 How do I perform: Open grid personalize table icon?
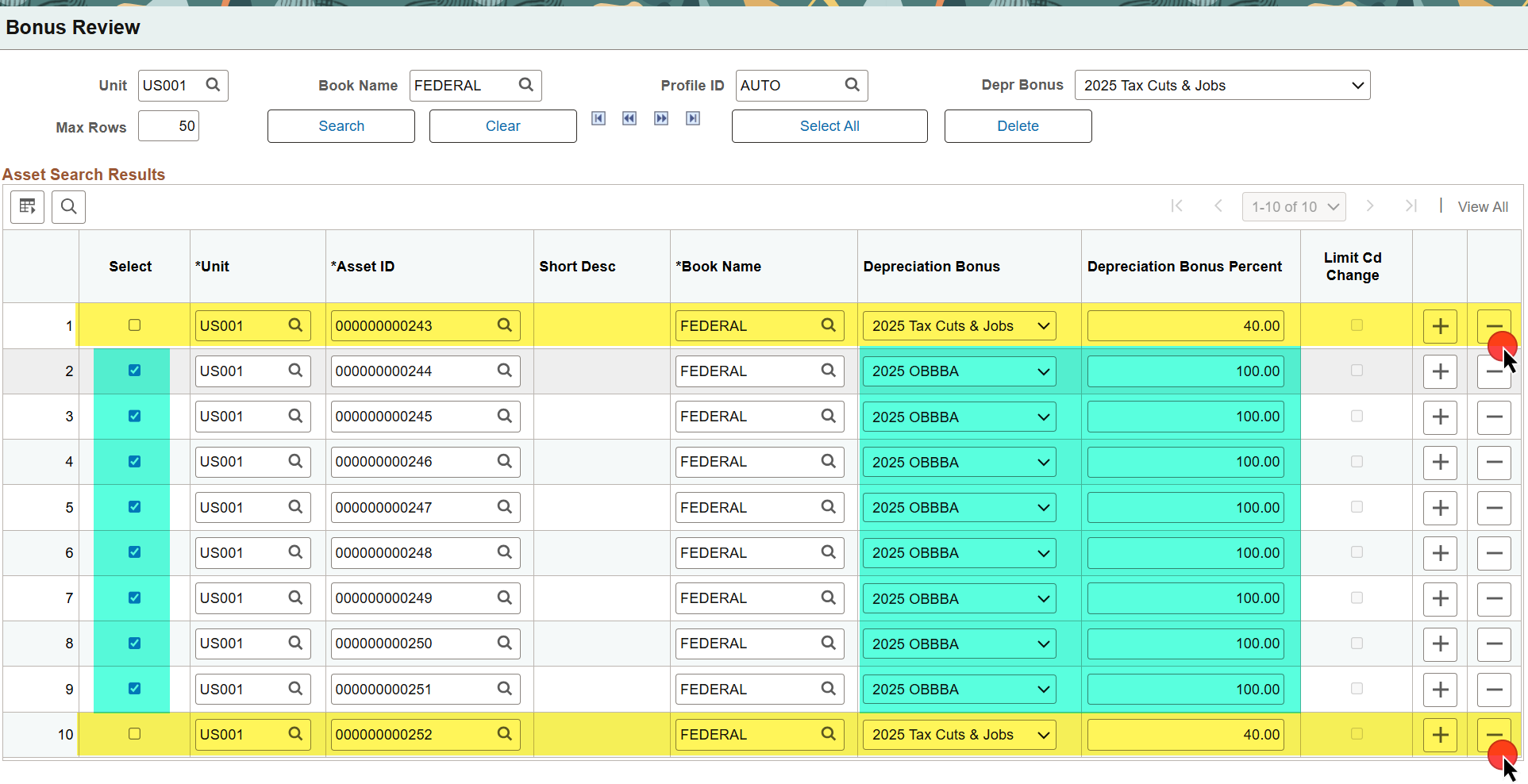pyautogui.click(x=27, y=207)
